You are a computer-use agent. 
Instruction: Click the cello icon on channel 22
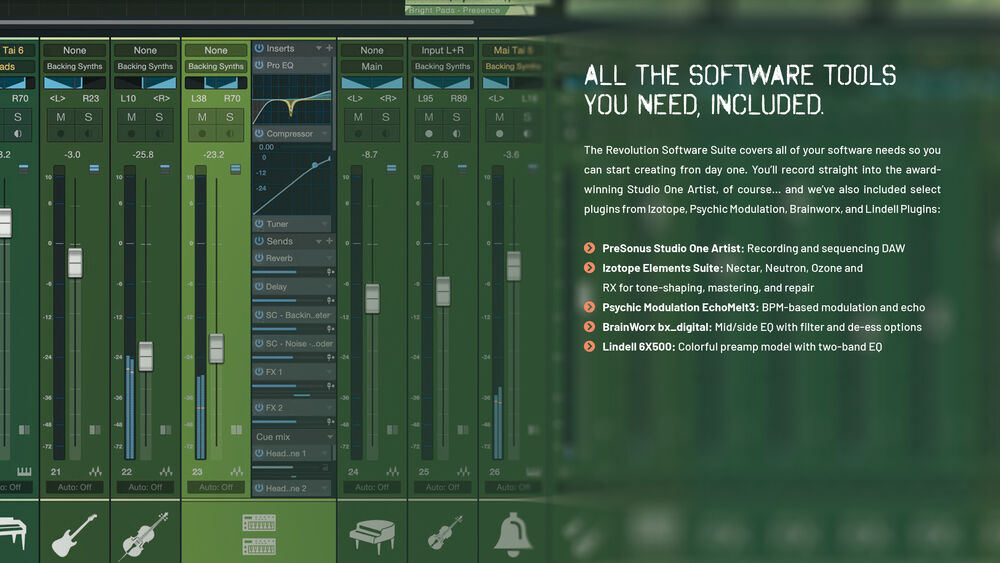coord(145,535)
